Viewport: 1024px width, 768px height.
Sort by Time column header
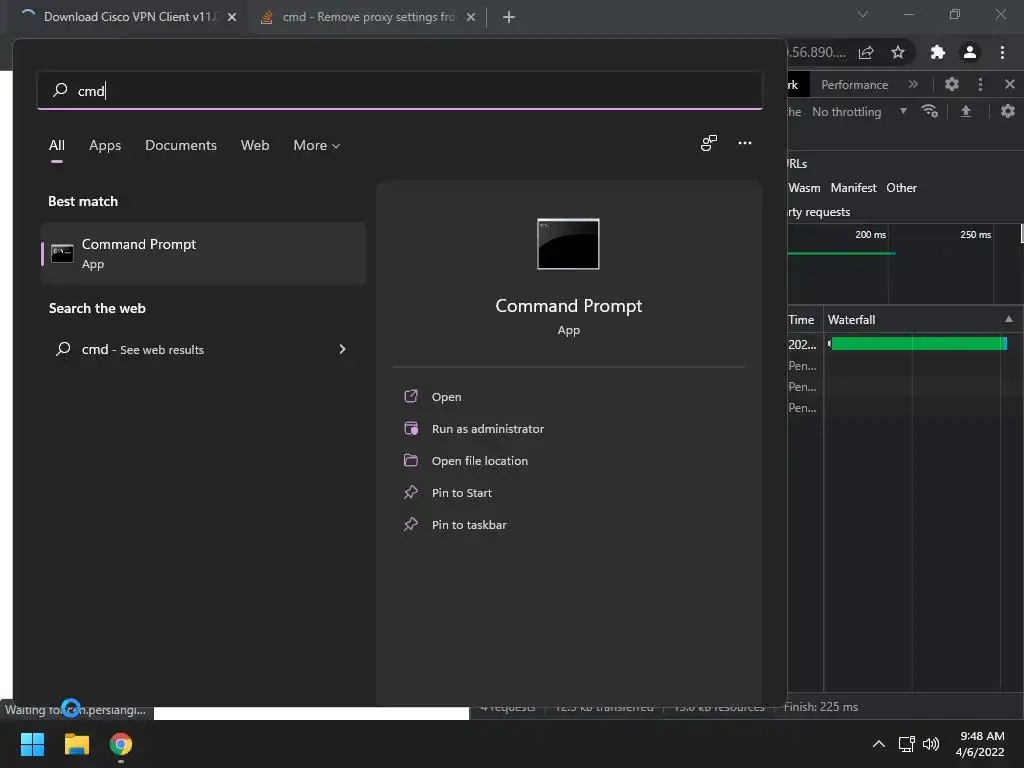pos(805,319)
